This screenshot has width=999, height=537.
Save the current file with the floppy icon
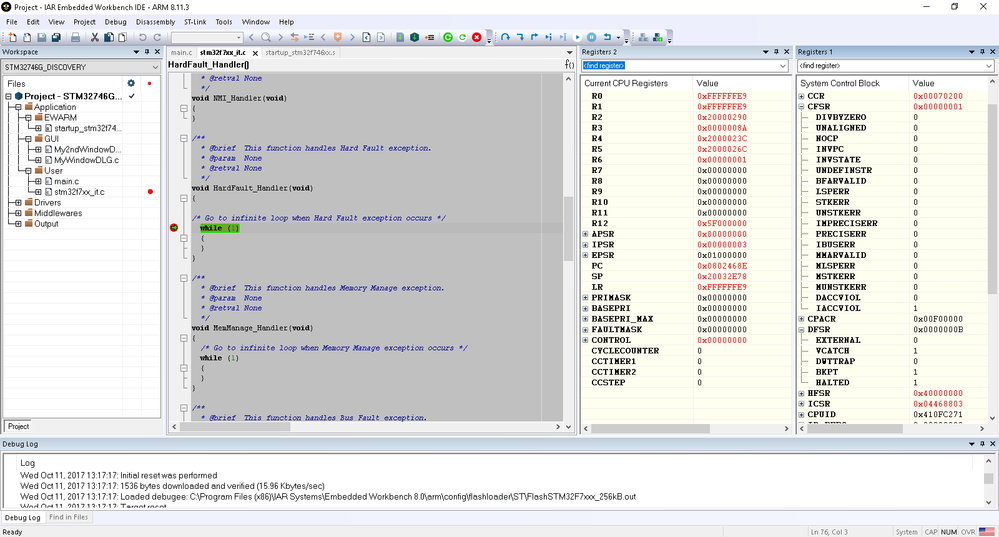[41, 38]
